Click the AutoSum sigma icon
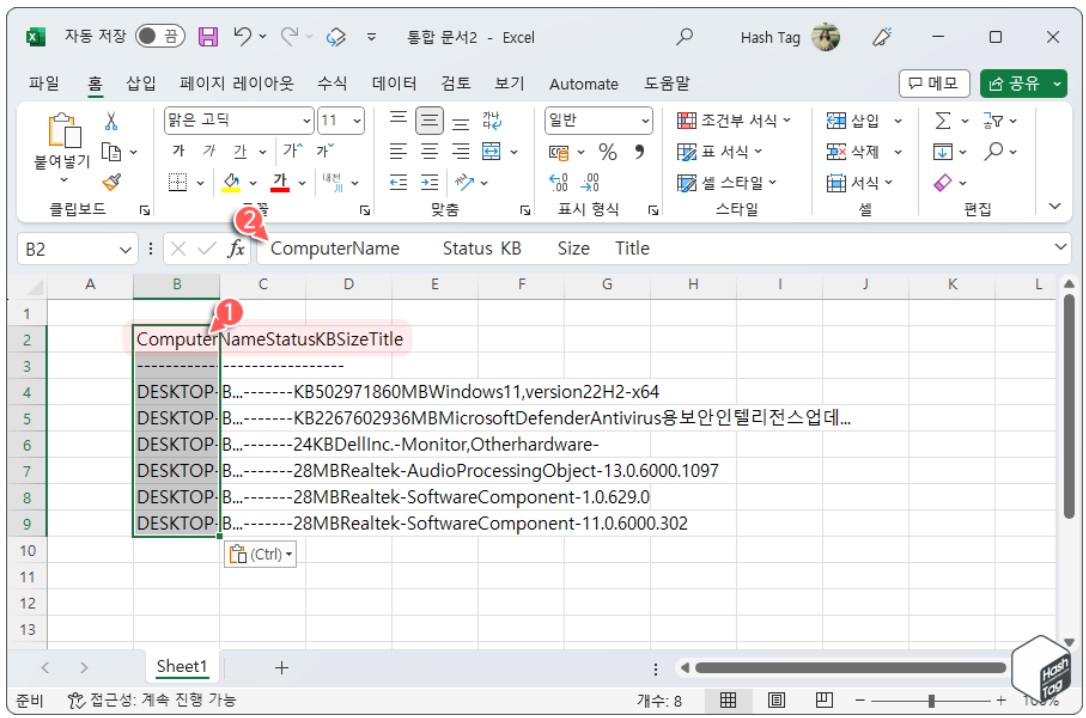The image size is (1086, 718). pyautogui.click(x=943, y=120)
